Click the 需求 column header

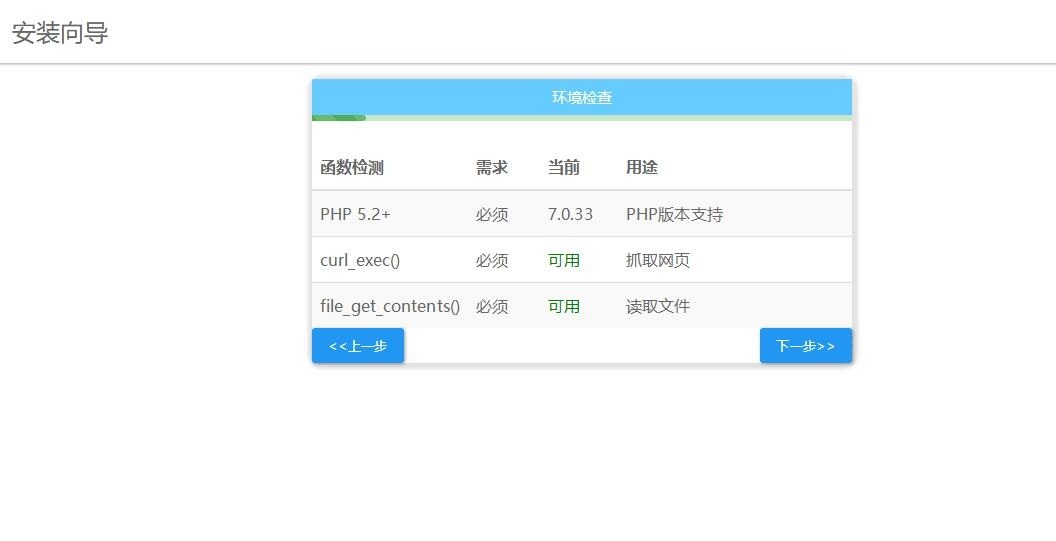(492, 168)
